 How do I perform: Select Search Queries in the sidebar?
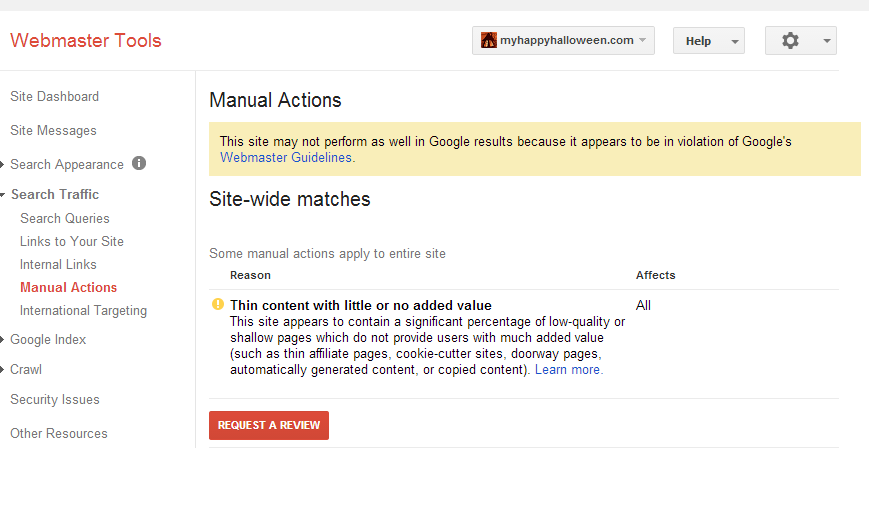coord(65,218)
